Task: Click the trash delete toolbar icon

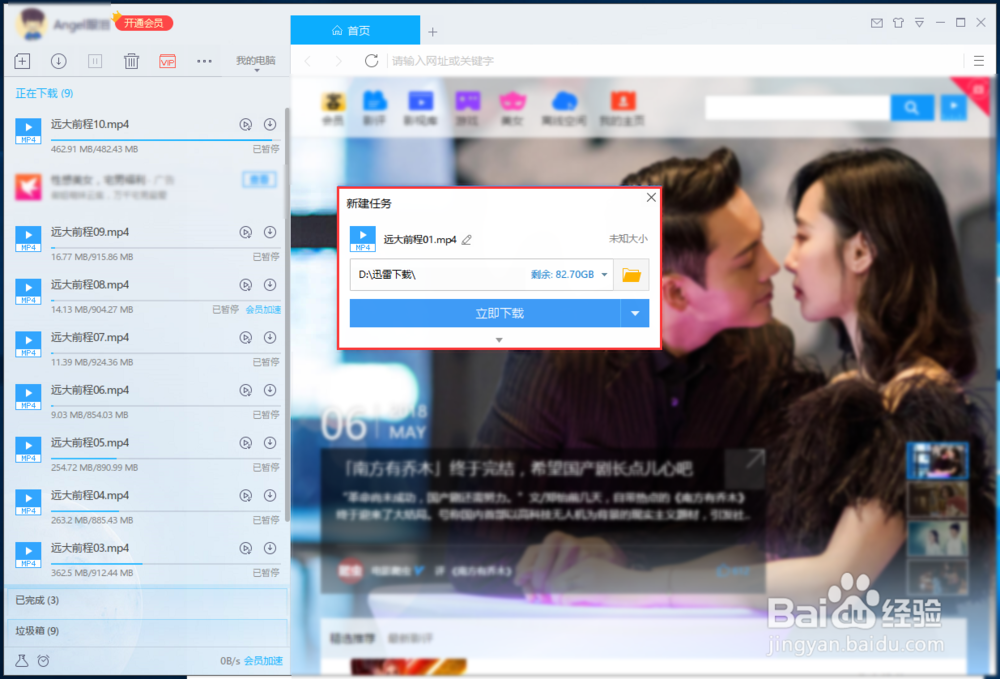Action: (131, 61)
